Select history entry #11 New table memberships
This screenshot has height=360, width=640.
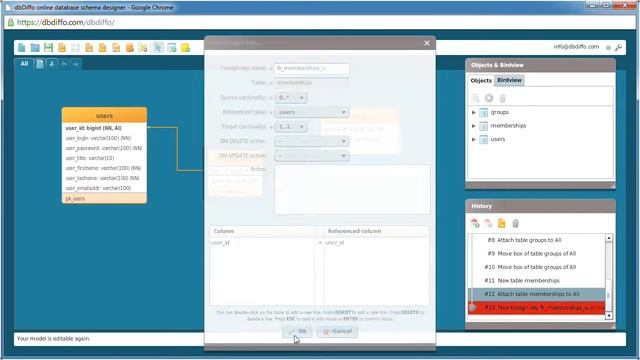click(x=537, y=281)
